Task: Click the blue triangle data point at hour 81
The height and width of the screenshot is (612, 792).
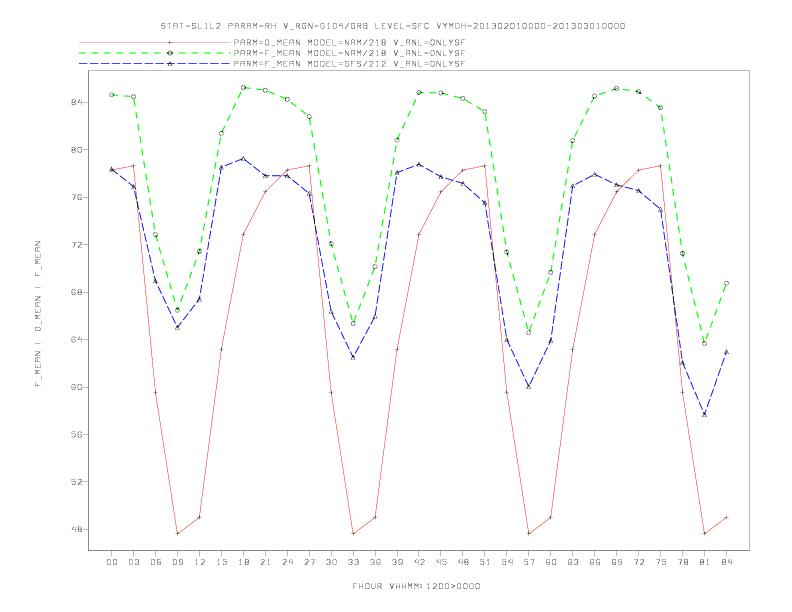Action: [x=705, y=414]
